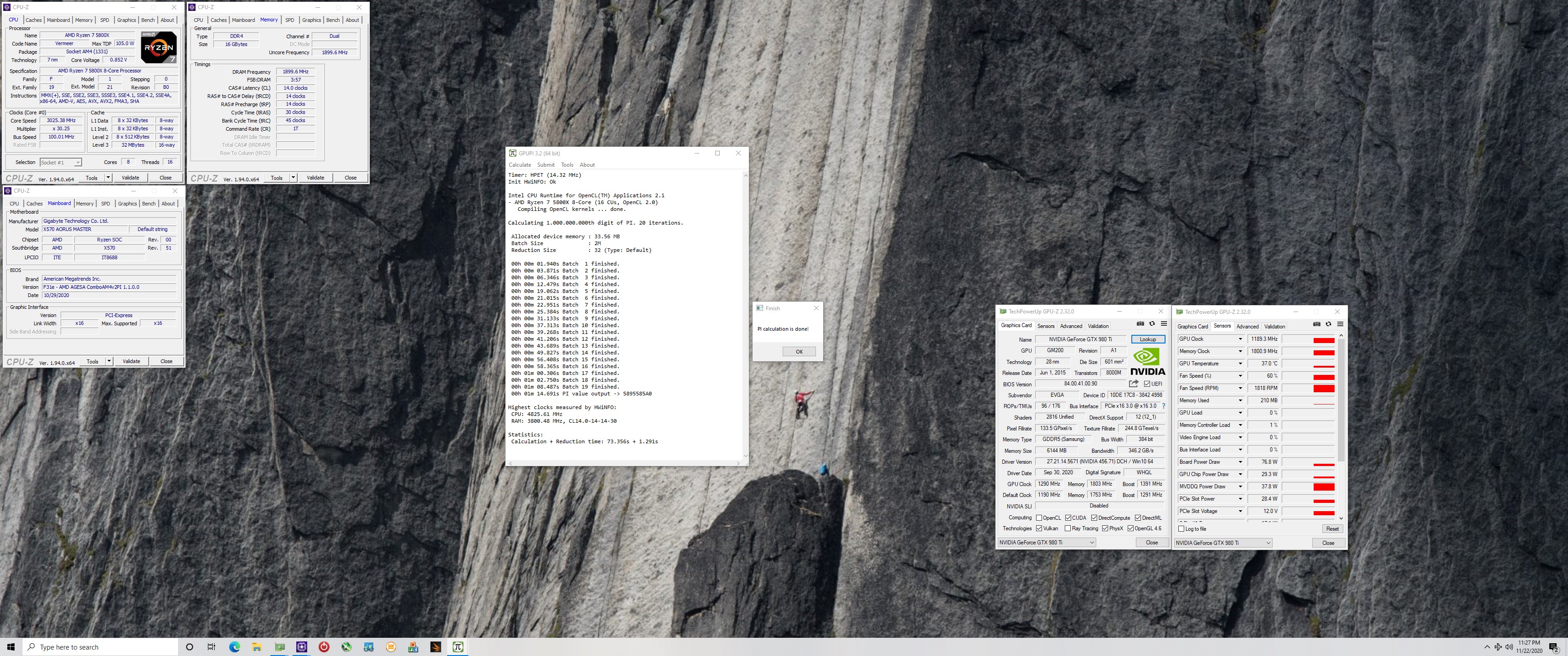1568x656 pixels.
Task: Open GPU Temperature sensor dropdown
Action: click(x=1240, y=363)
